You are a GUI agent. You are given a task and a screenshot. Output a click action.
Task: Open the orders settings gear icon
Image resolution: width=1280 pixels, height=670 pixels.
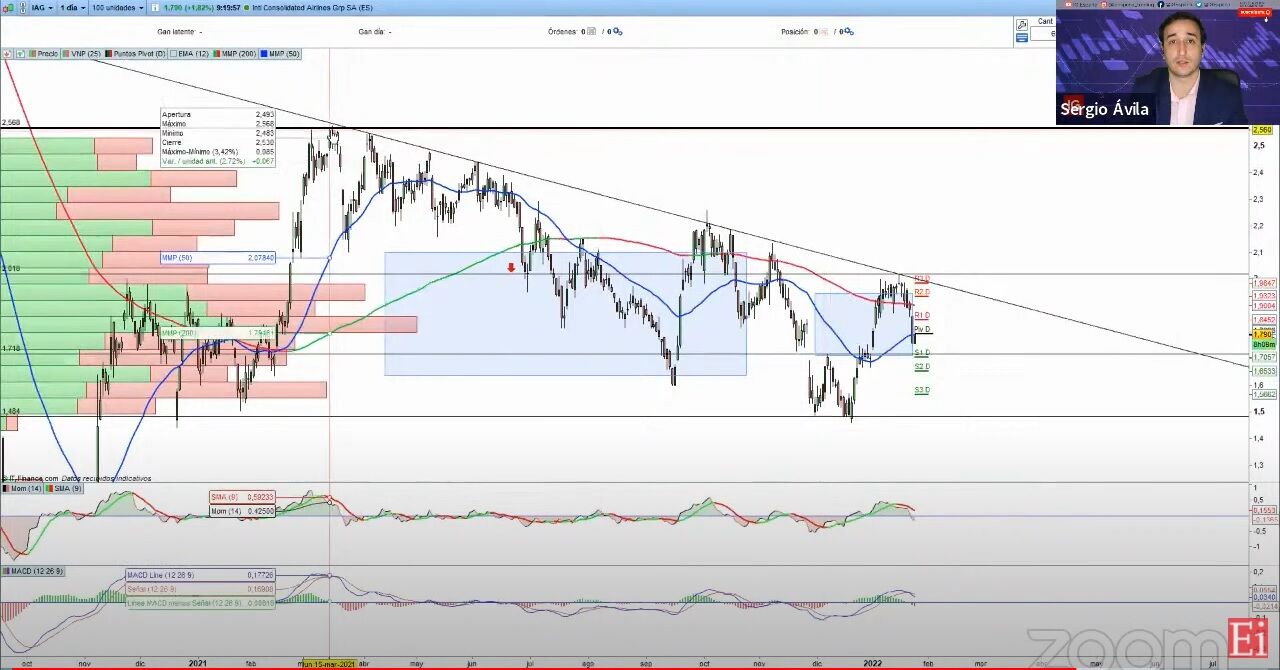click(x=618, y=32)
